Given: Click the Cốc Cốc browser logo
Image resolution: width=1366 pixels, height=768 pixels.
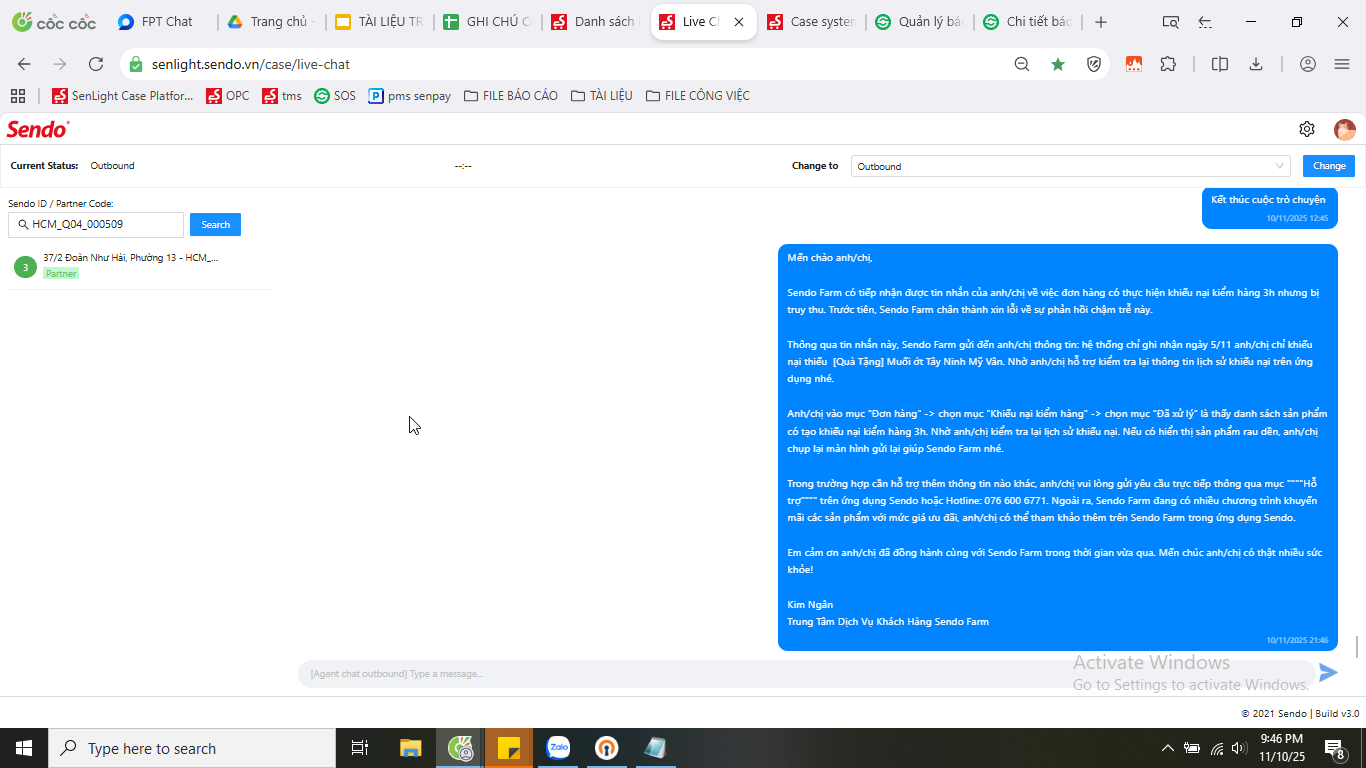Looking at the screenshot, I should click(x=52, y=22).
